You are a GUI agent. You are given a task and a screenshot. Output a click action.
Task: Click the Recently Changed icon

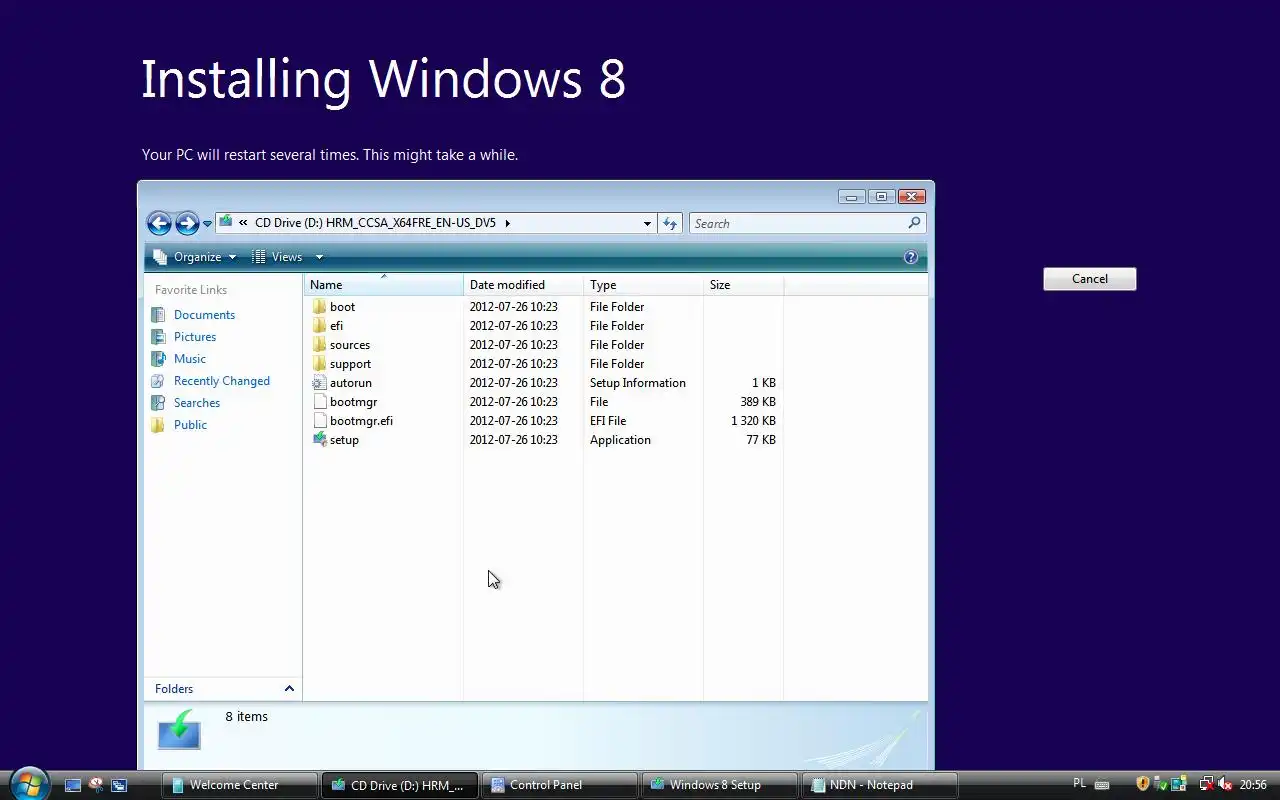pos(158,381)
